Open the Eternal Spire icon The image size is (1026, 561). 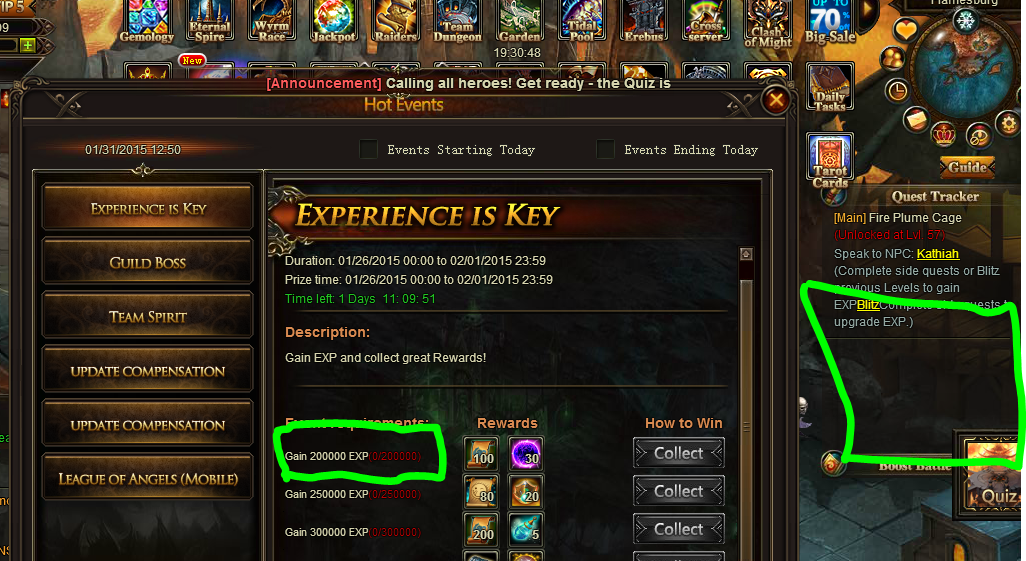tap(209, 21)
